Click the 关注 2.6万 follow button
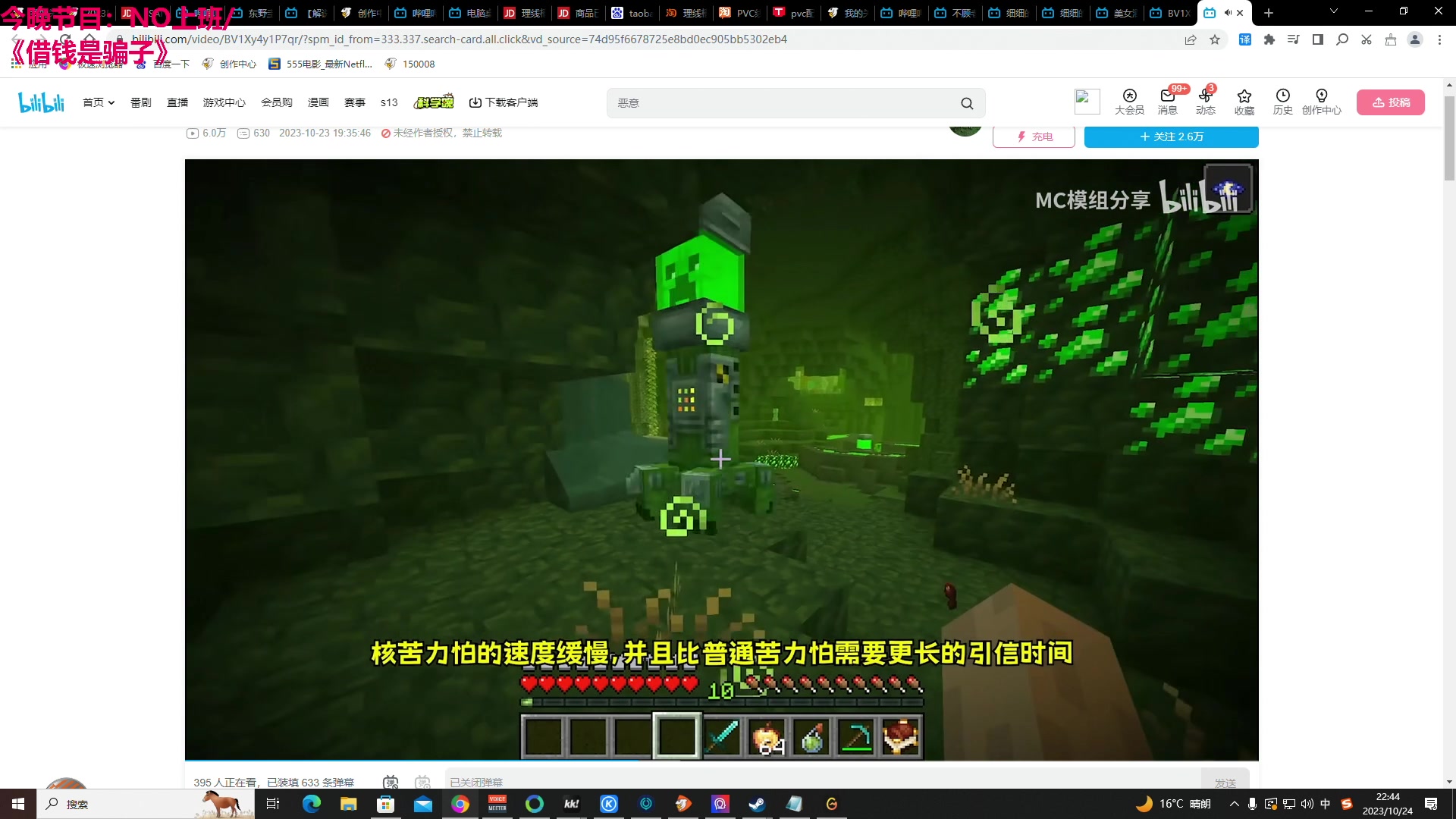This screenshot has height=819, width=1456. coord(1171,136)
